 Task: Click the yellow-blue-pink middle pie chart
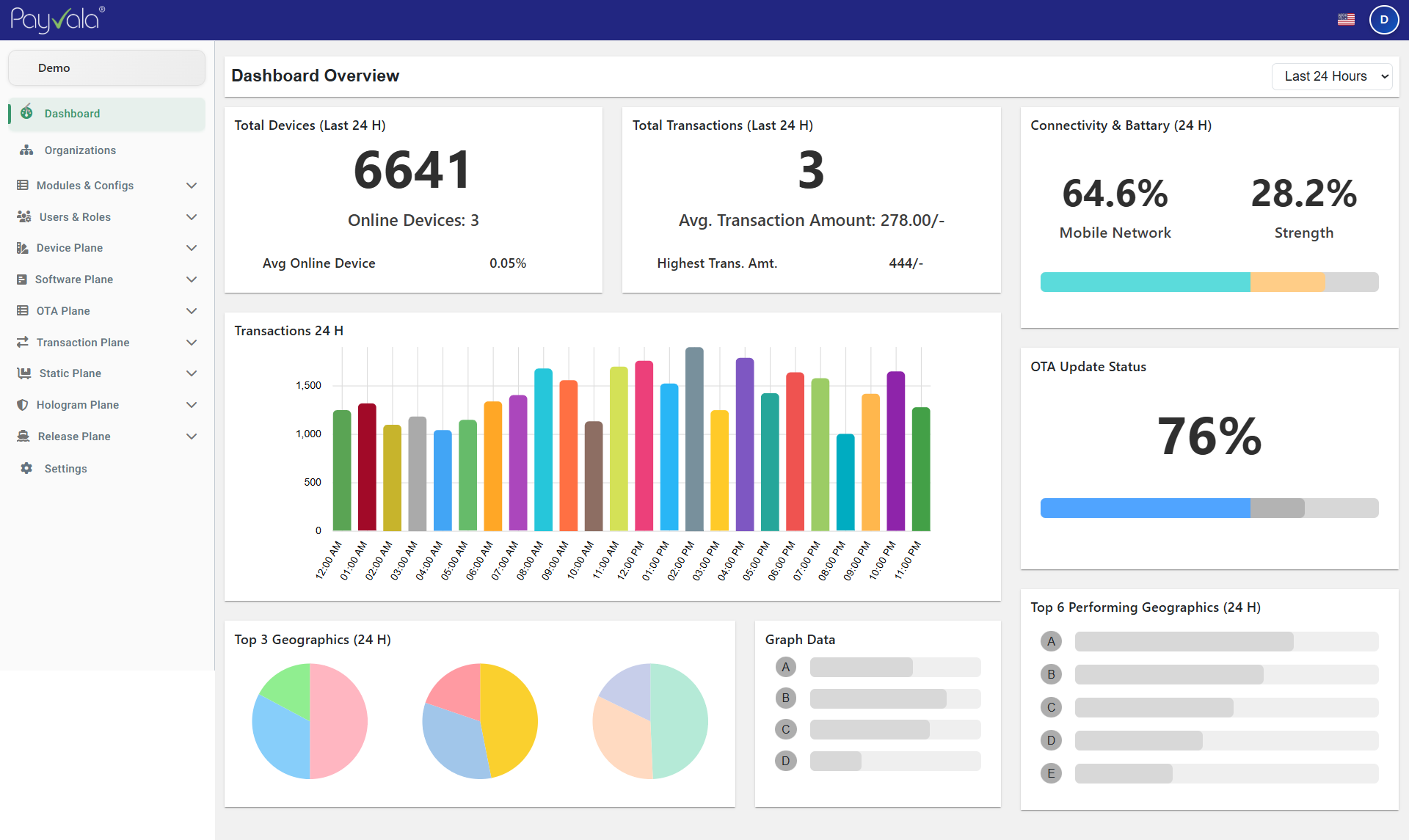click(480, 721)
